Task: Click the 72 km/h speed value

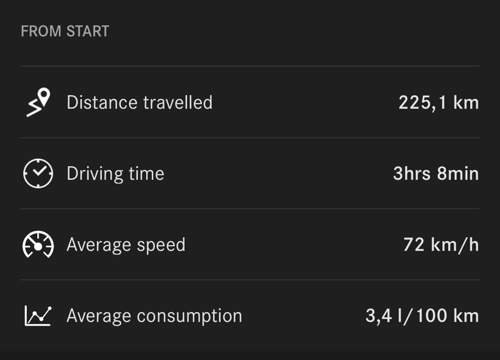Action: point(441,245)
